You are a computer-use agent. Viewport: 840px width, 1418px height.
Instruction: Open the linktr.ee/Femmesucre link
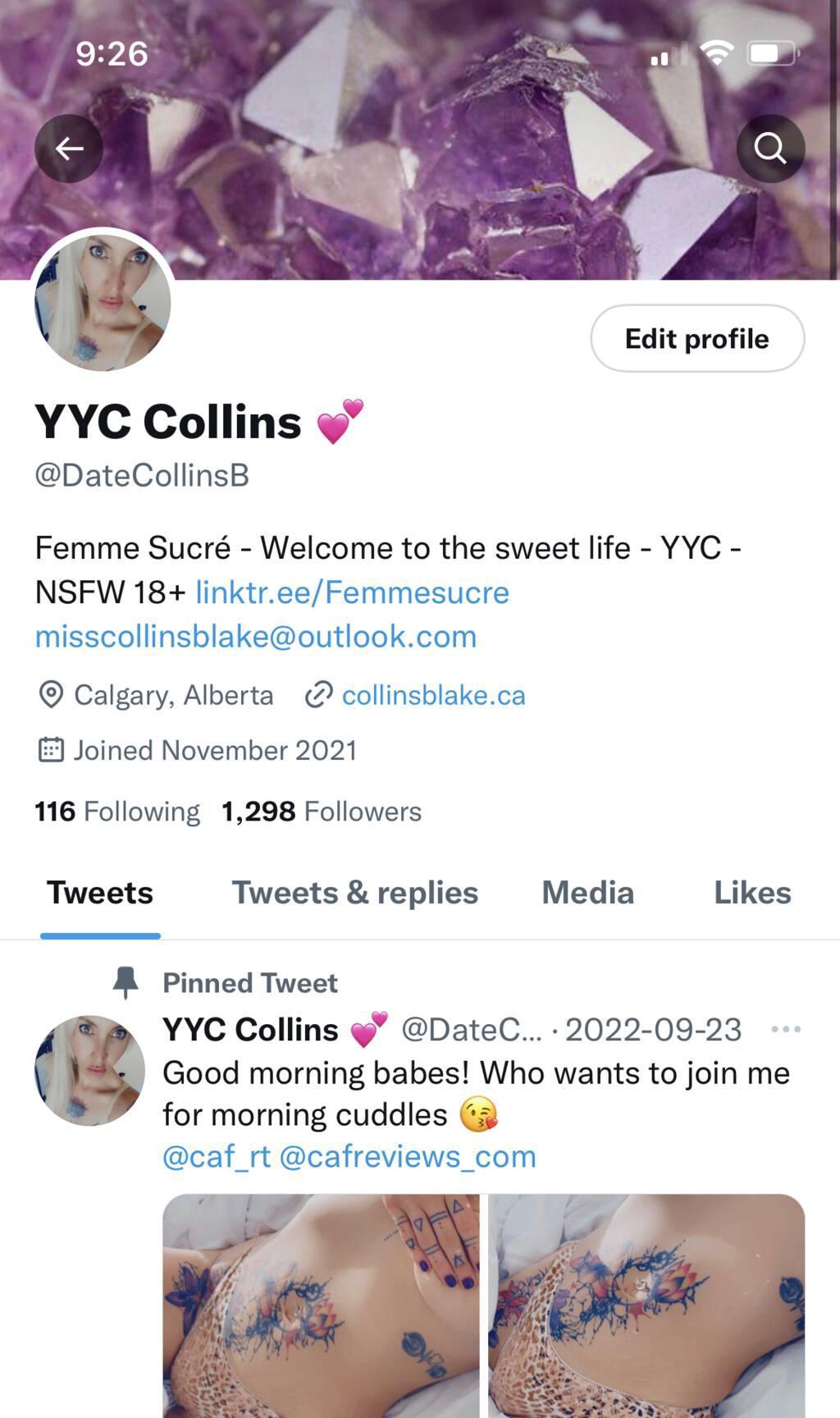352,592
